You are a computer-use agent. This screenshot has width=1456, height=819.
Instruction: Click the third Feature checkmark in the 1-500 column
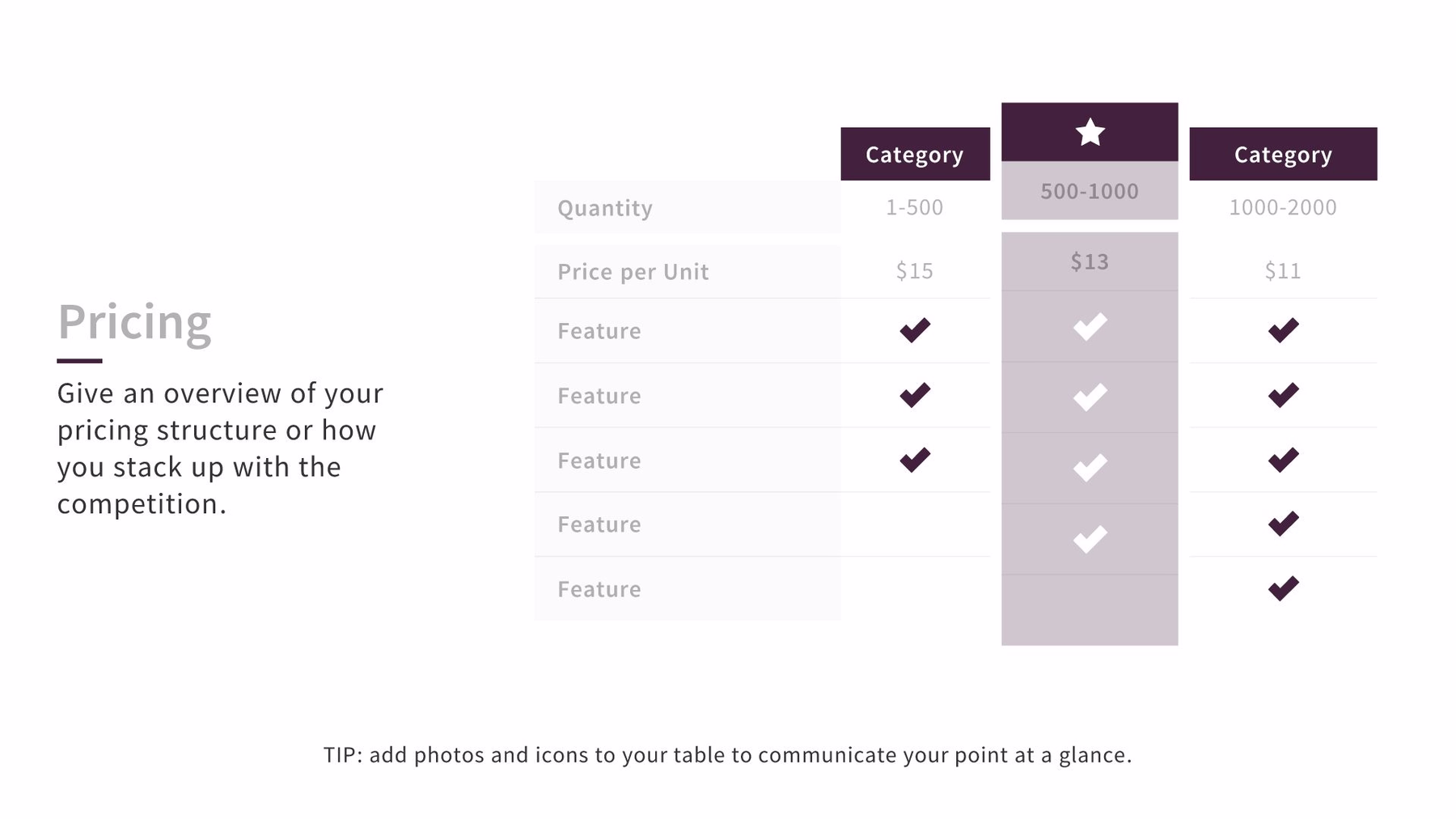click(x=915, y=460)
